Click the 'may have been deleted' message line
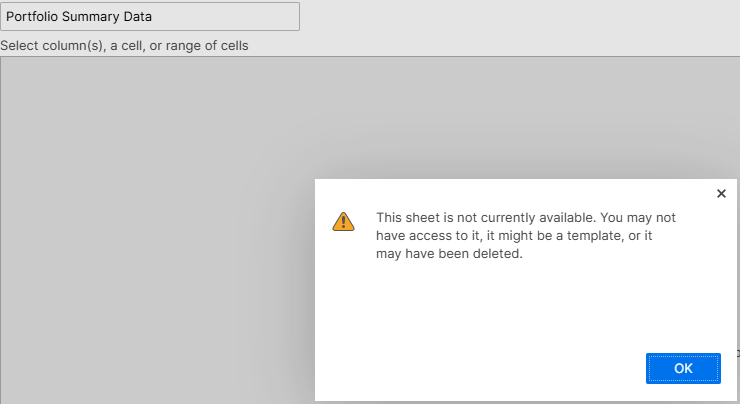The height and width of the screenshot is (404, 740). [x=449, y=253]
